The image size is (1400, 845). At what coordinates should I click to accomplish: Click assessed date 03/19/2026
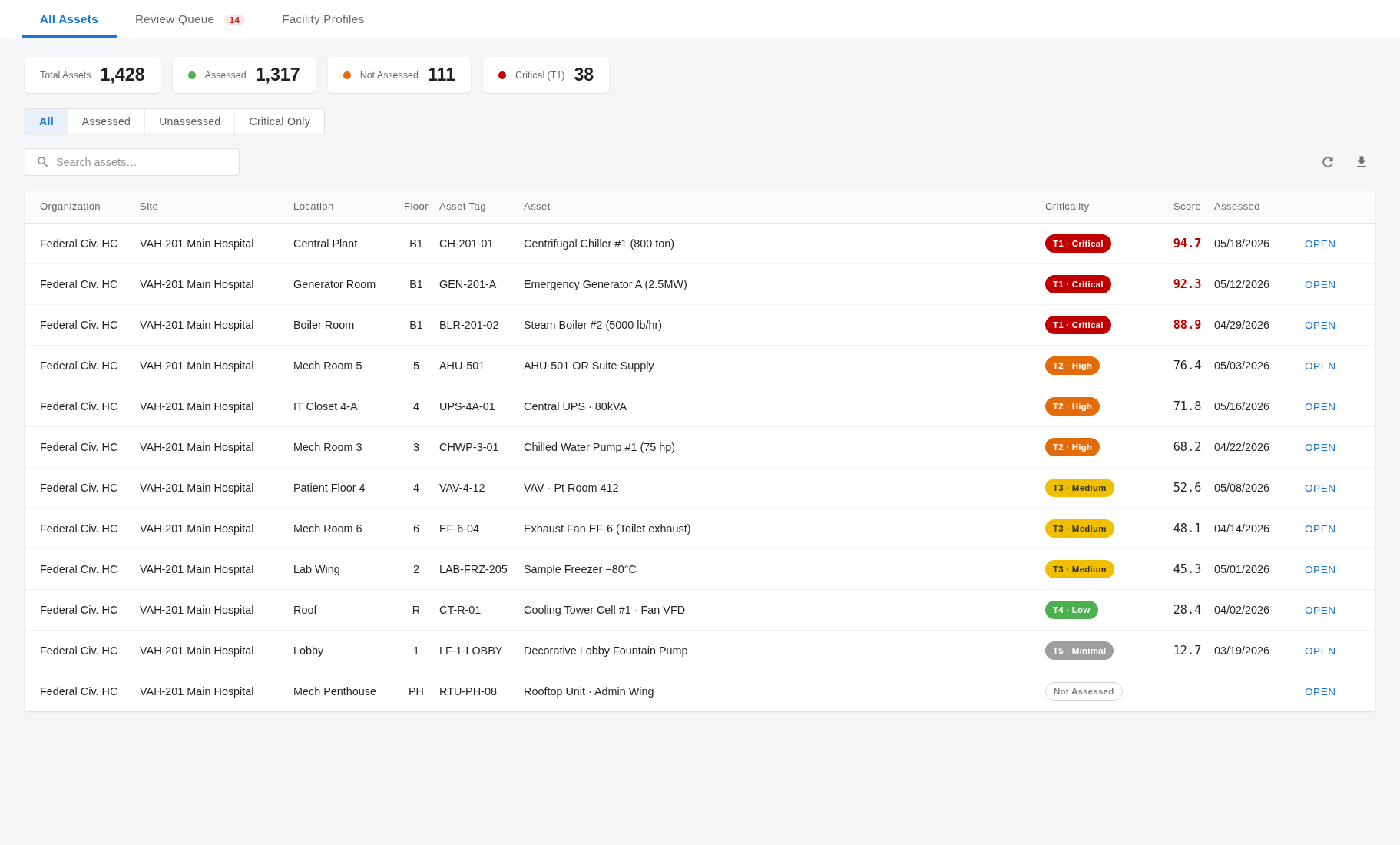(x=1242, y=651)
